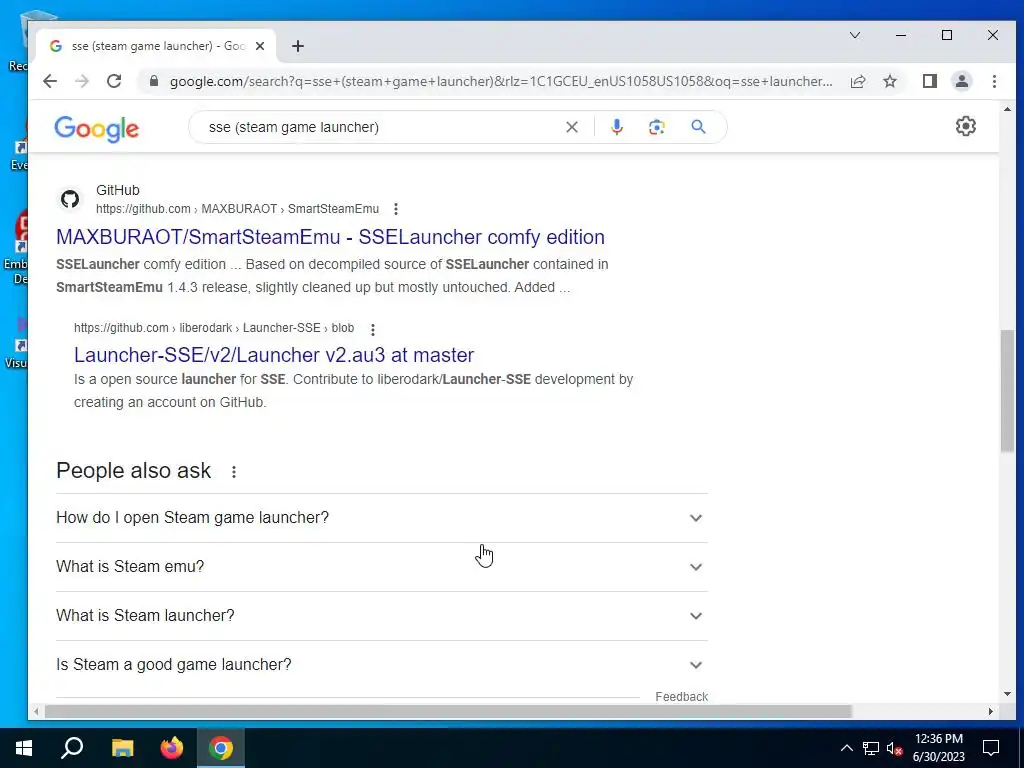Open People also ask options menu

point(234,472)
